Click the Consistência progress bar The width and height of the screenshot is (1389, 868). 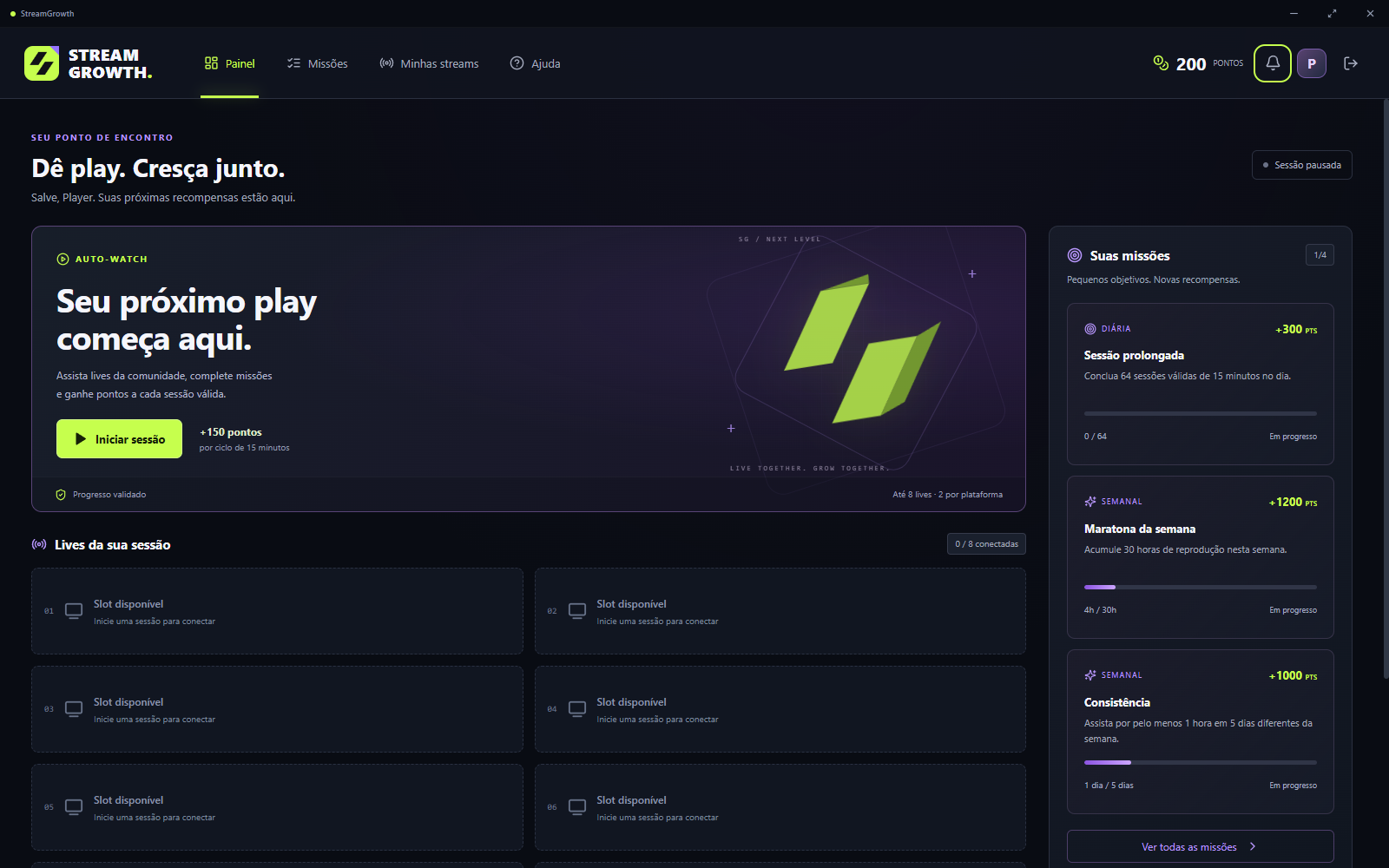click(1201, 763)
